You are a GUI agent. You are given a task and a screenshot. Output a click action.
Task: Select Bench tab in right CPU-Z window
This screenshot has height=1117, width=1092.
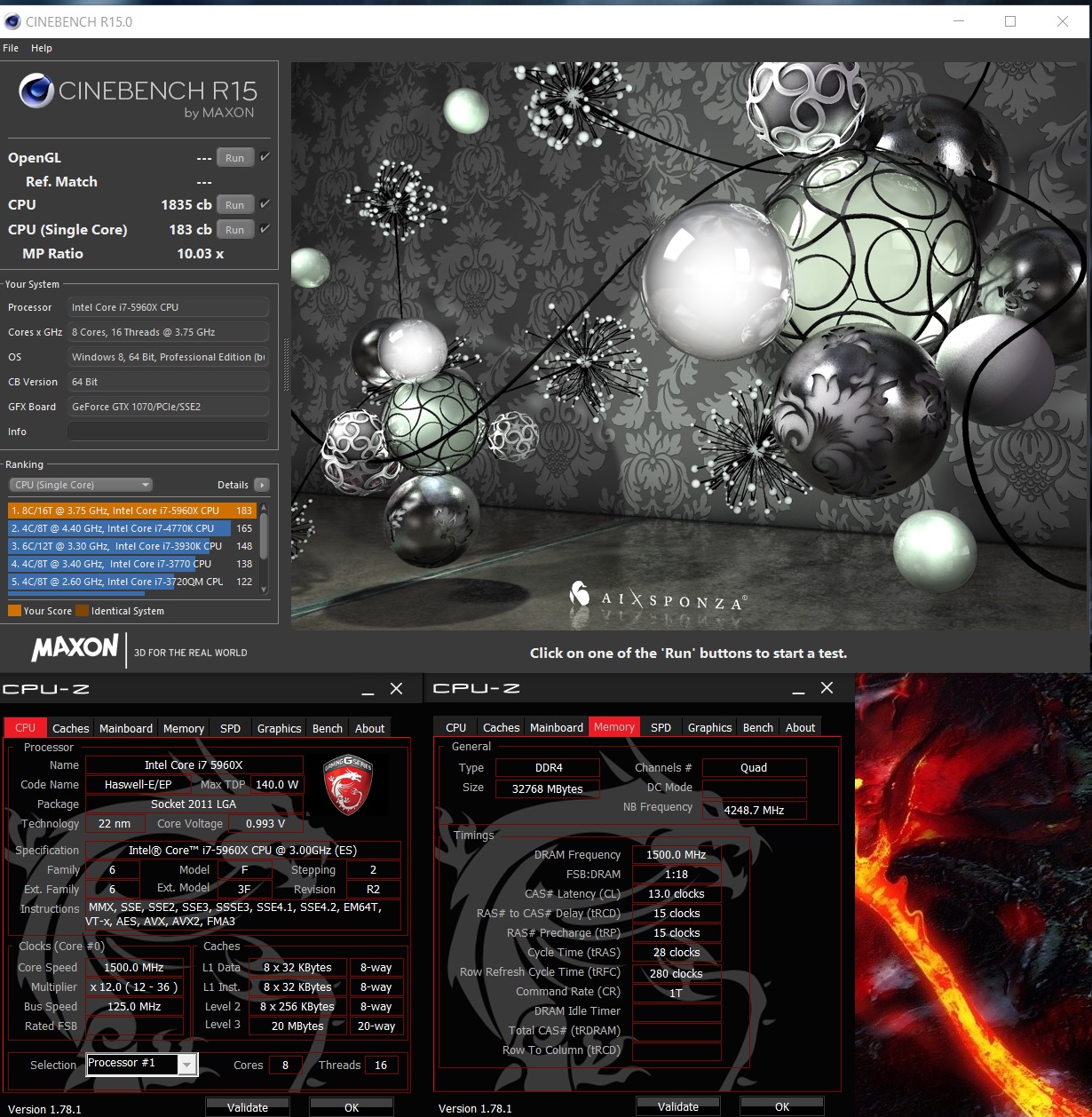tap(758, 727)
